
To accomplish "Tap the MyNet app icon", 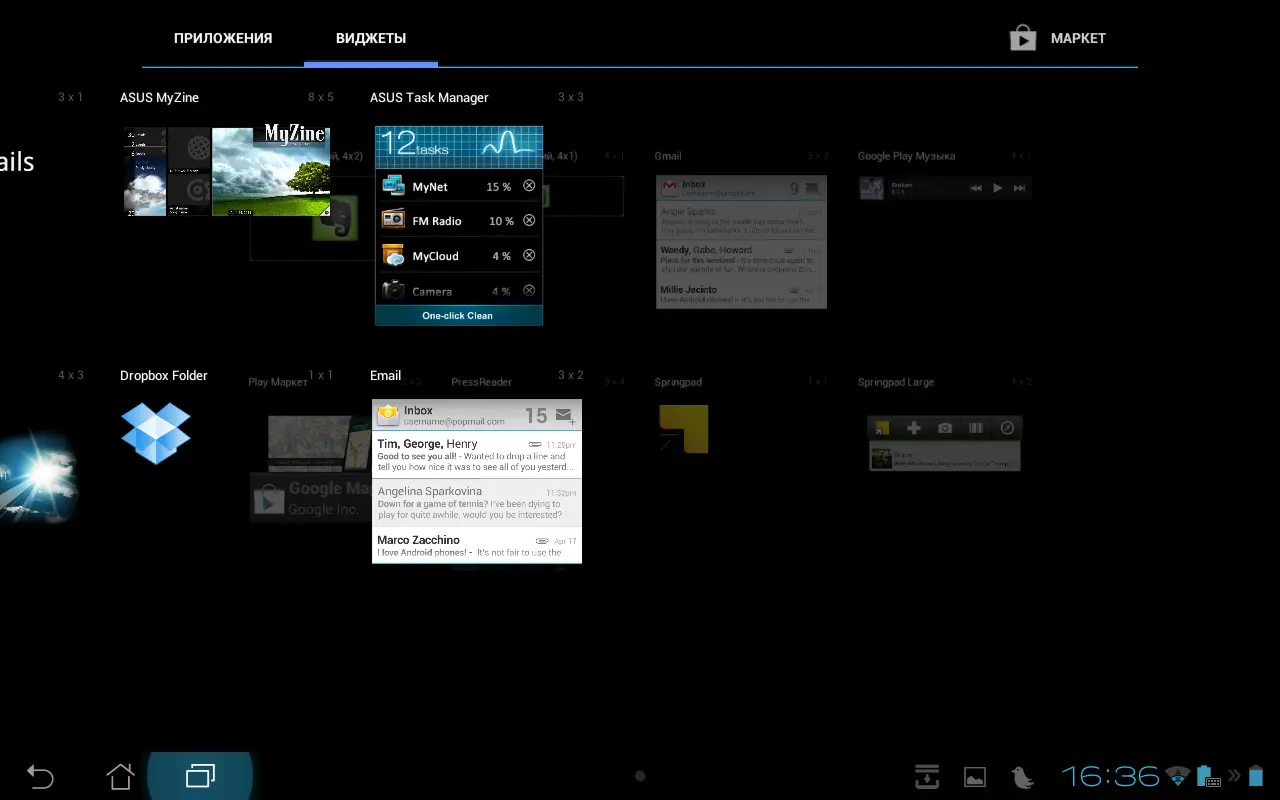I will point(393,186).
